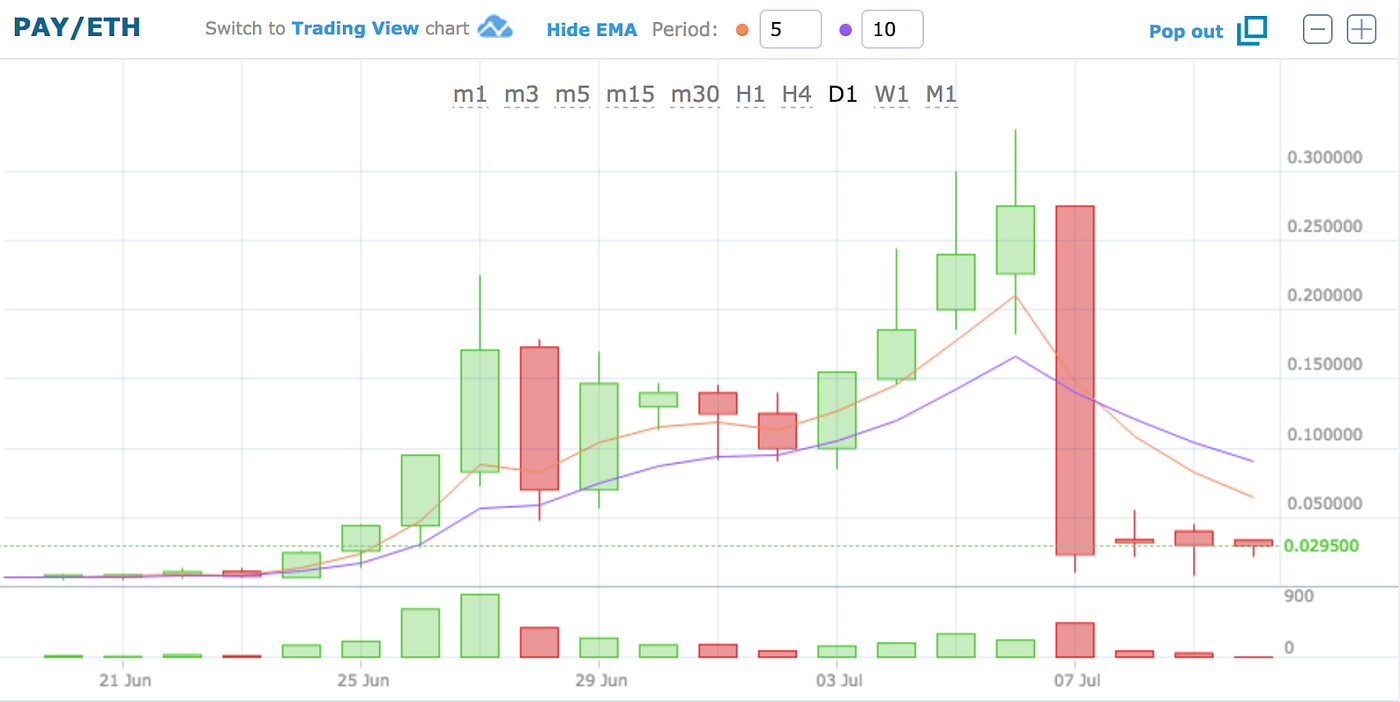Viewport: 1400px width, 702px height.
Task: Select the D1 timeframe
Action: pos(843,95)
